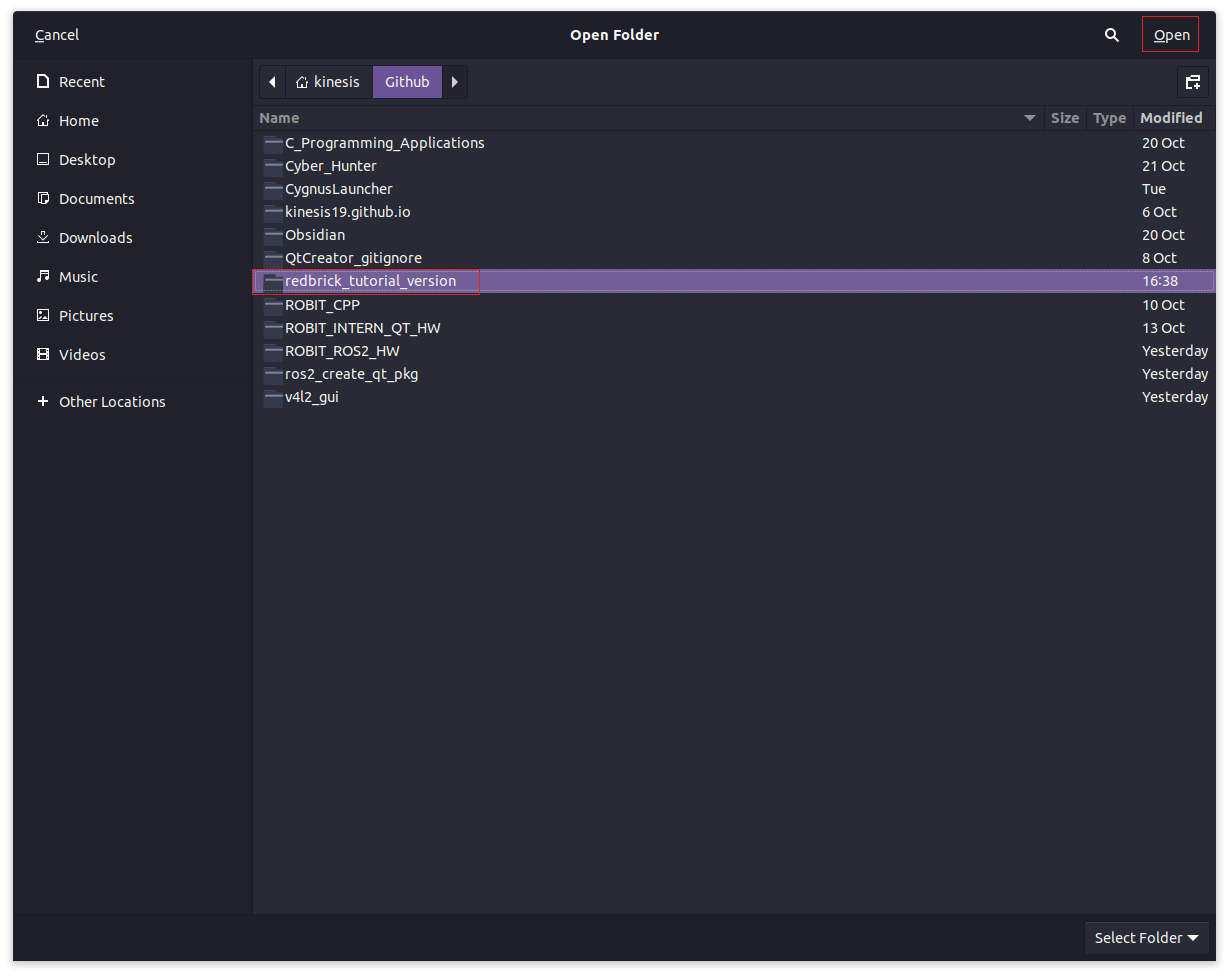Viewport: 1229px width, 976px height.
Task: Select the text QtCreator_gitignore
Action: [x=353, y=258]
